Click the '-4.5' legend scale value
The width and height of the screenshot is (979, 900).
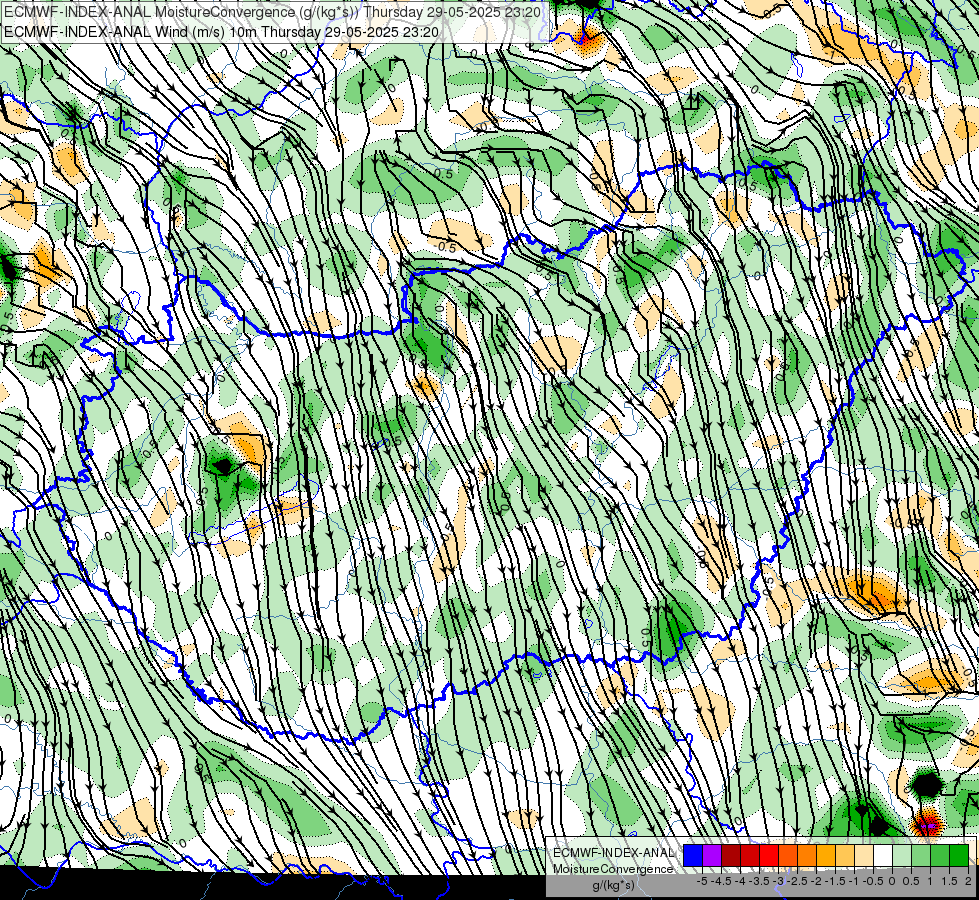[x=721, y=881]
